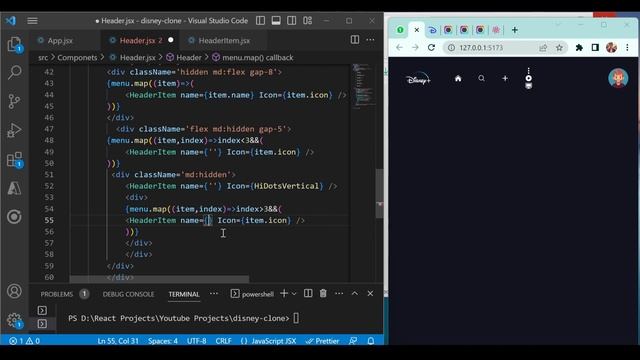Bookmark this page with the star icon

[559, 48]
